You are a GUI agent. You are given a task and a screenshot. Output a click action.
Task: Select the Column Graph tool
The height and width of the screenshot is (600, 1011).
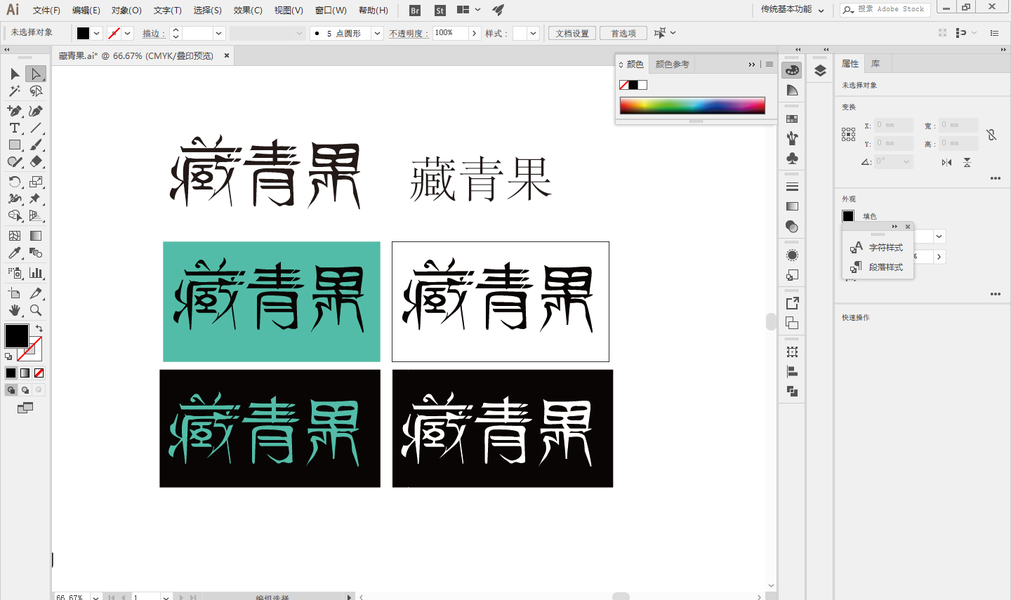[35, 273]
